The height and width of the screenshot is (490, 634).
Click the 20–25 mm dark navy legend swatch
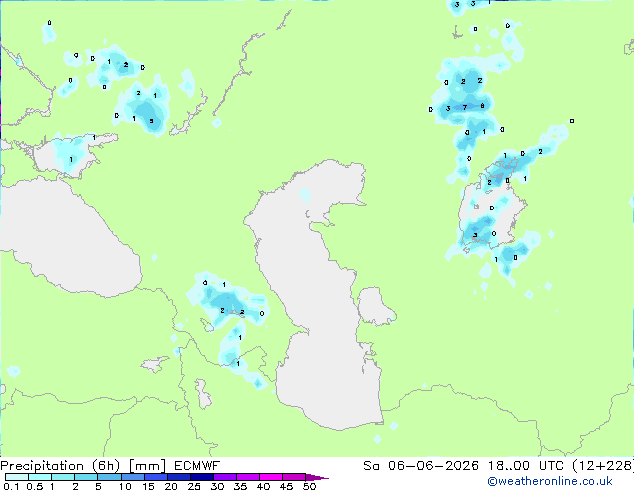tap(179, 477)
